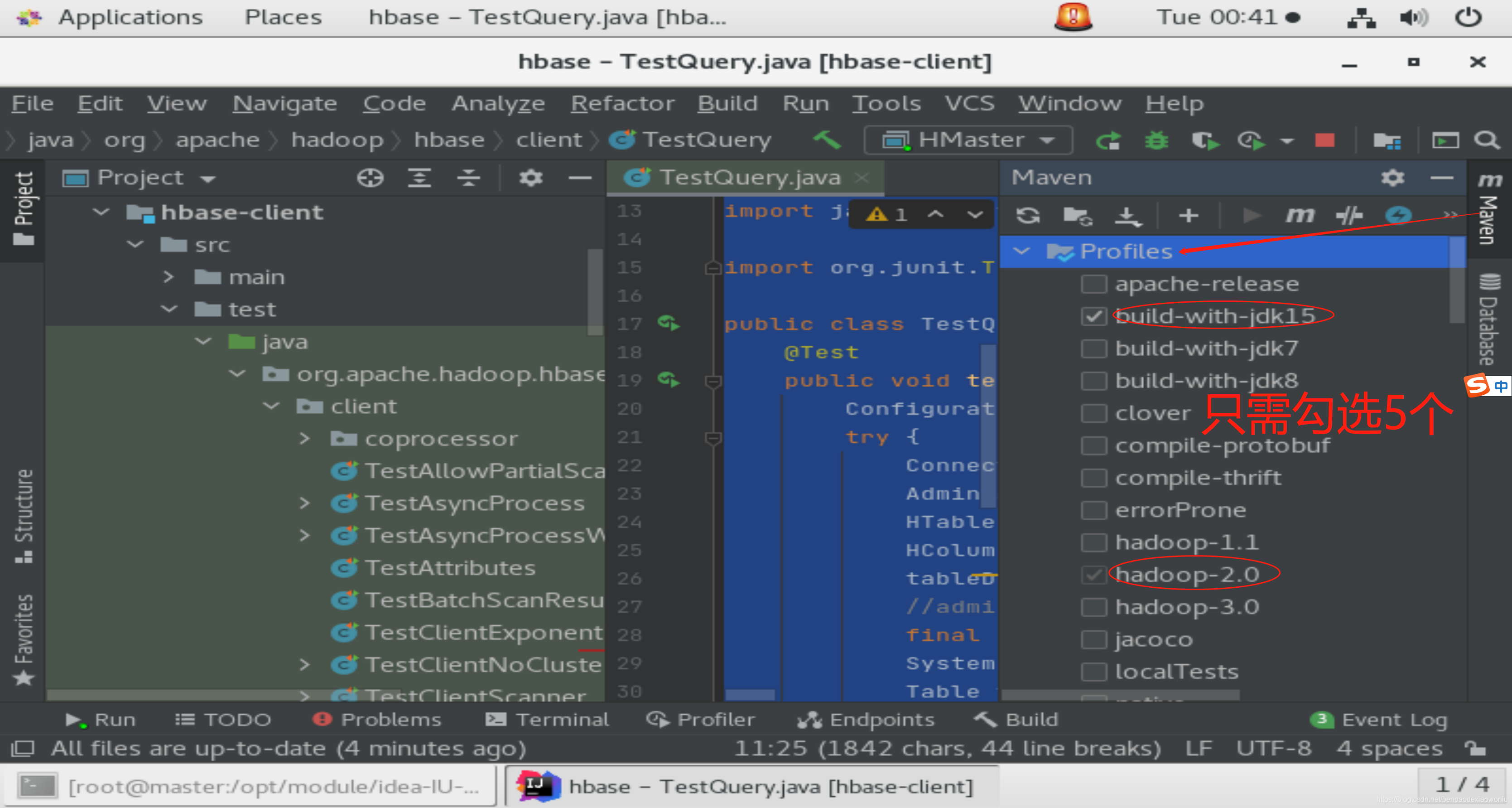Click locate file crosshair icon in Project panel
1512x808 pixels.
(370, 177)
